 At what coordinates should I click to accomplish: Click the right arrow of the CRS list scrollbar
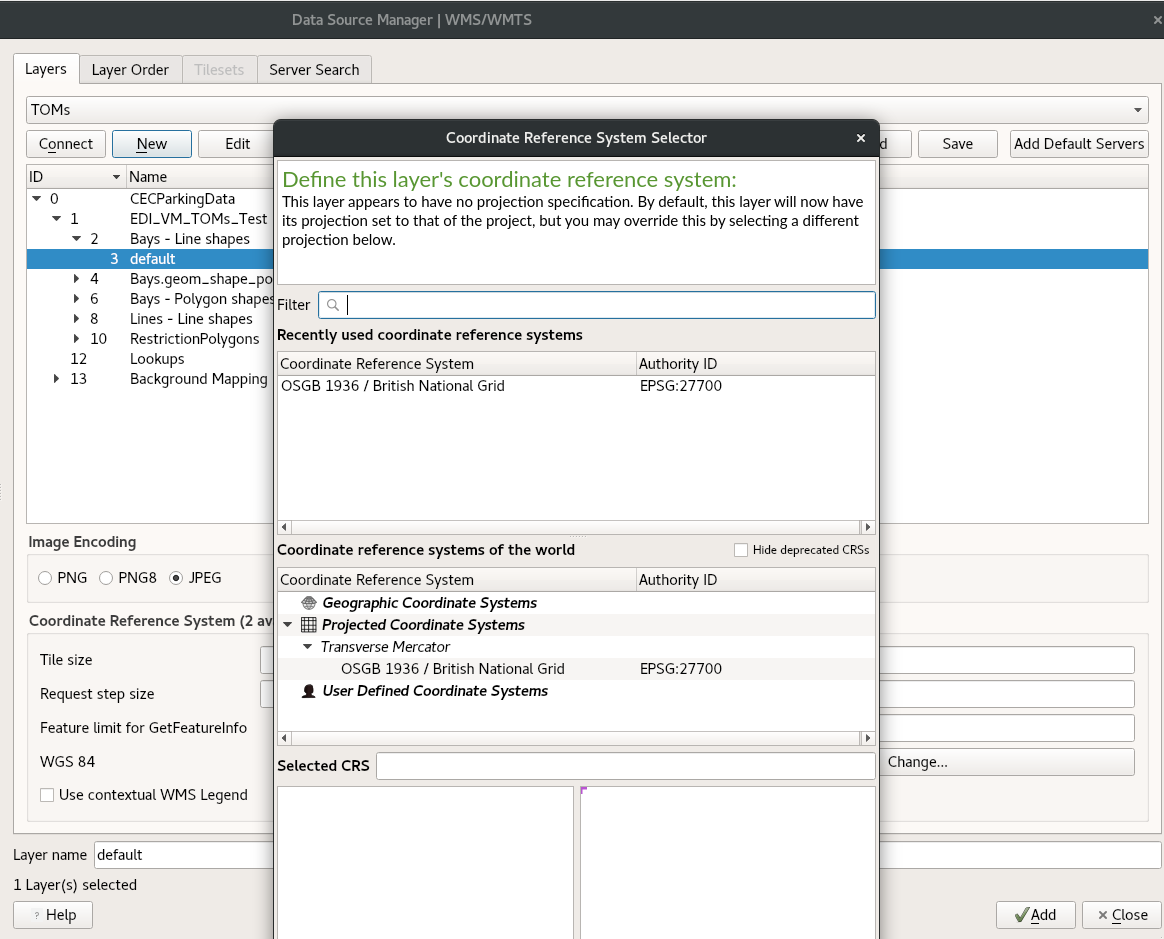click(x=868, y=739)
